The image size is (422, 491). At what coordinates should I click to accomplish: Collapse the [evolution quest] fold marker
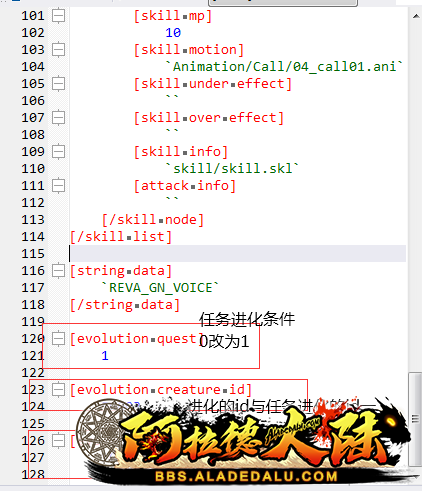58,339
